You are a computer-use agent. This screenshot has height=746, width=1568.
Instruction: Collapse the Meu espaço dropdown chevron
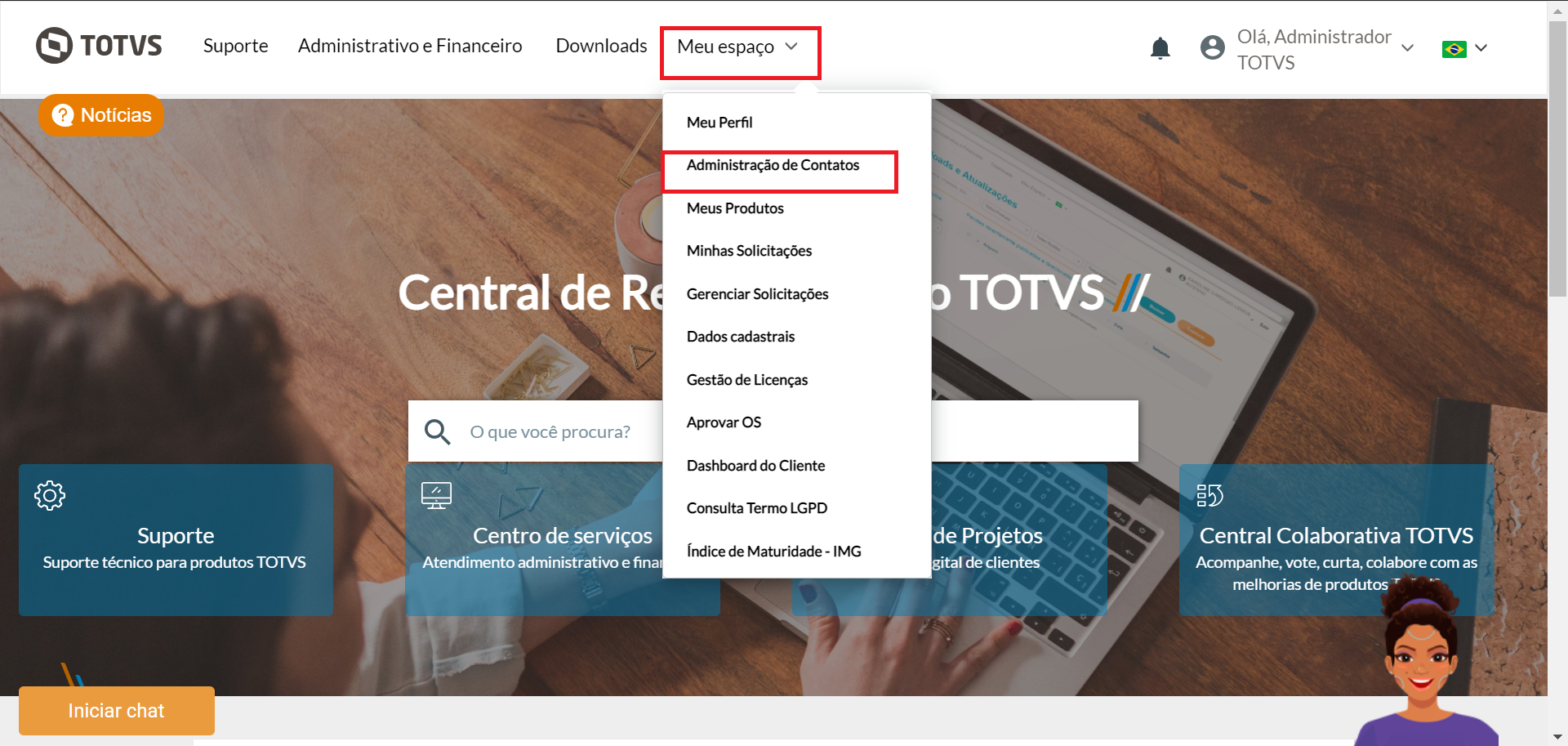point(791,47)
